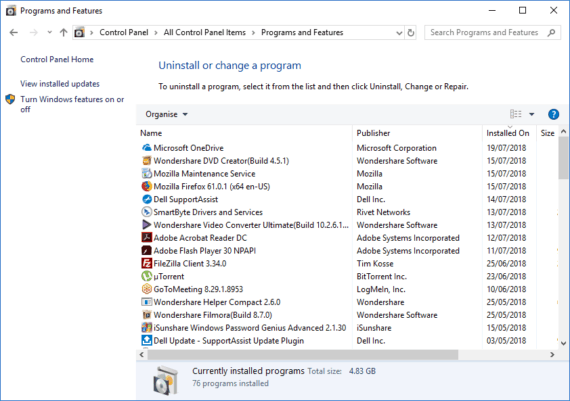This screenshot has height=401, width=570.
Task: Open the view options dropdown arrow
Action: [531, 114]
